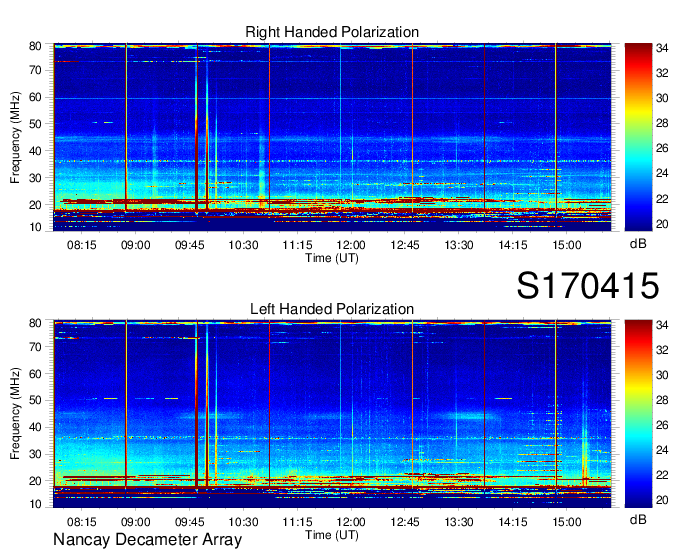The height and width of the screenshot is (552, 680).
Task: Click the 20 MHz tick of Left Handed plot
Action: point(35,481)
